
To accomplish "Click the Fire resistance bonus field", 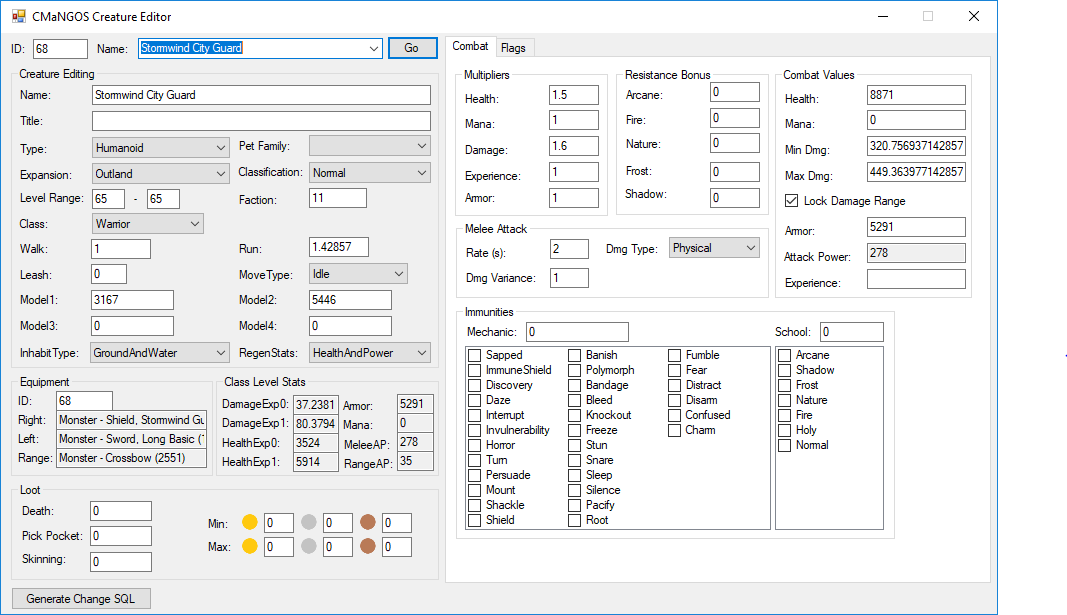I will (735, 118).
